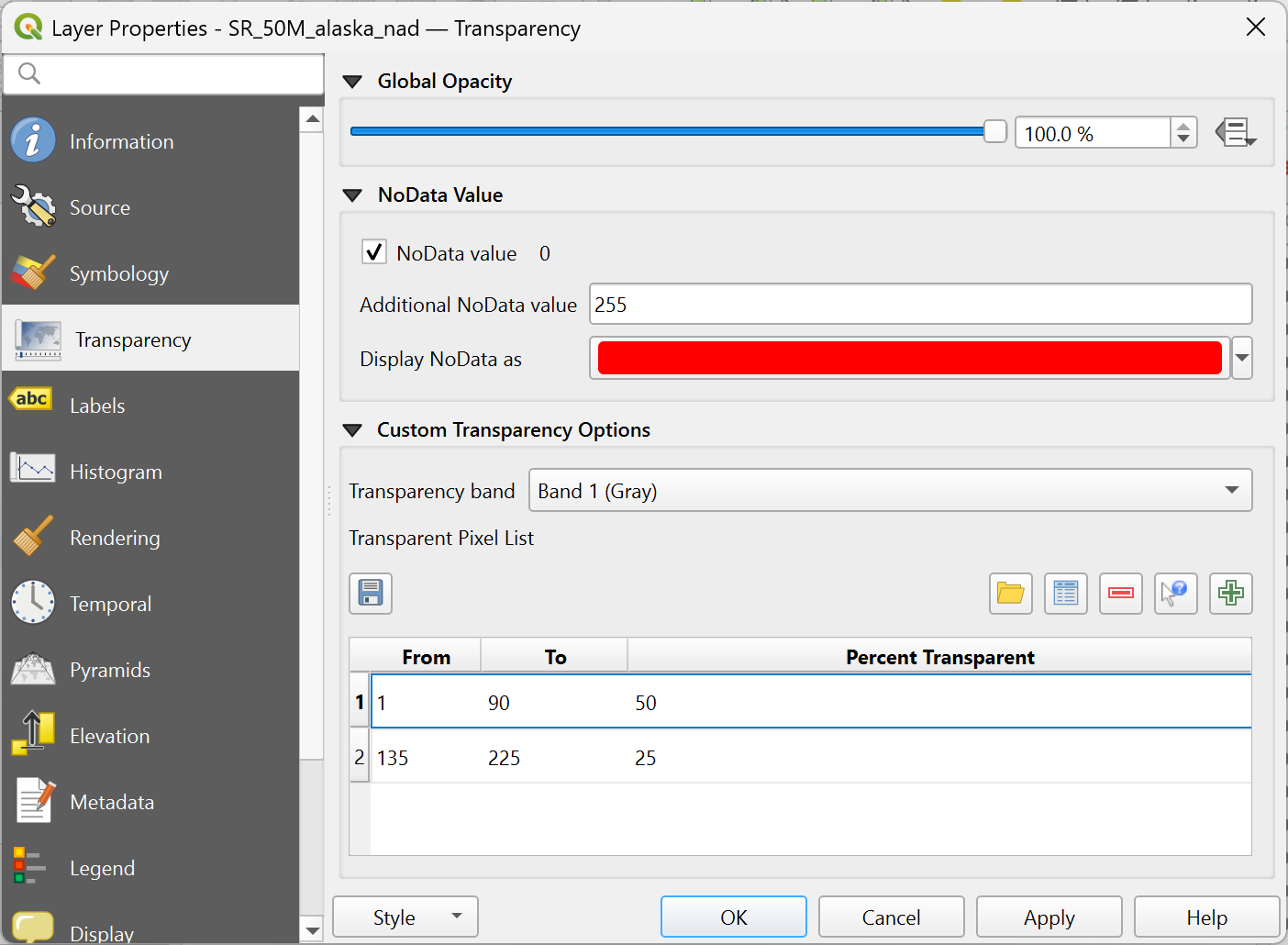Screen dimensions: 1288x945
Task: Collapse the Custom Transparency Options section
Action: tap(352, 430)
